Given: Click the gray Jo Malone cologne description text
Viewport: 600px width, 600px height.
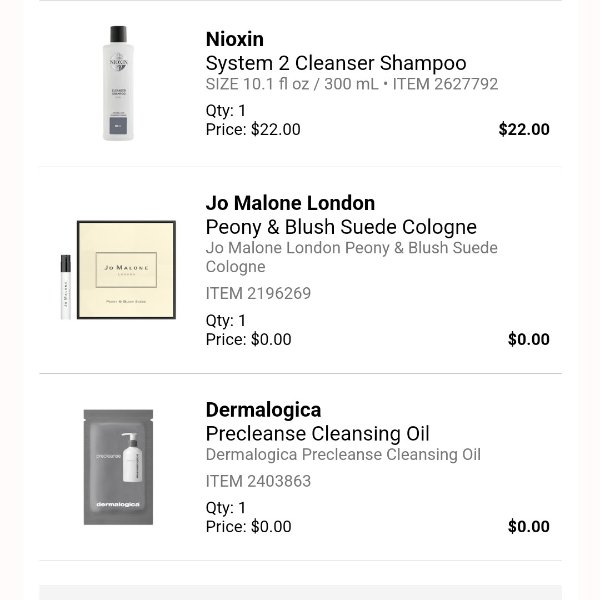Looking at the screenshot, I should [351, 257].
